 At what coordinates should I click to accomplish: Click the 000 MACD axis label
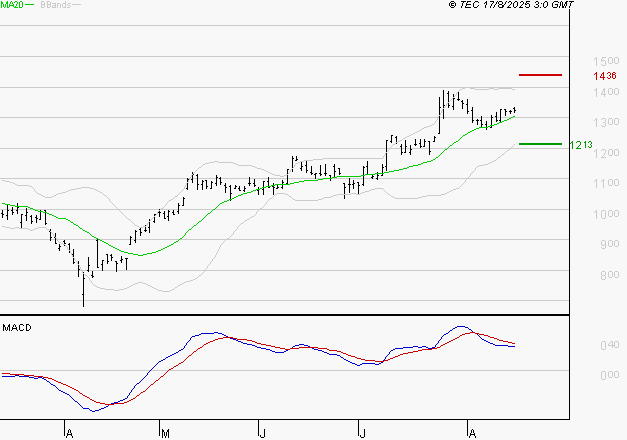click(610, 375)
